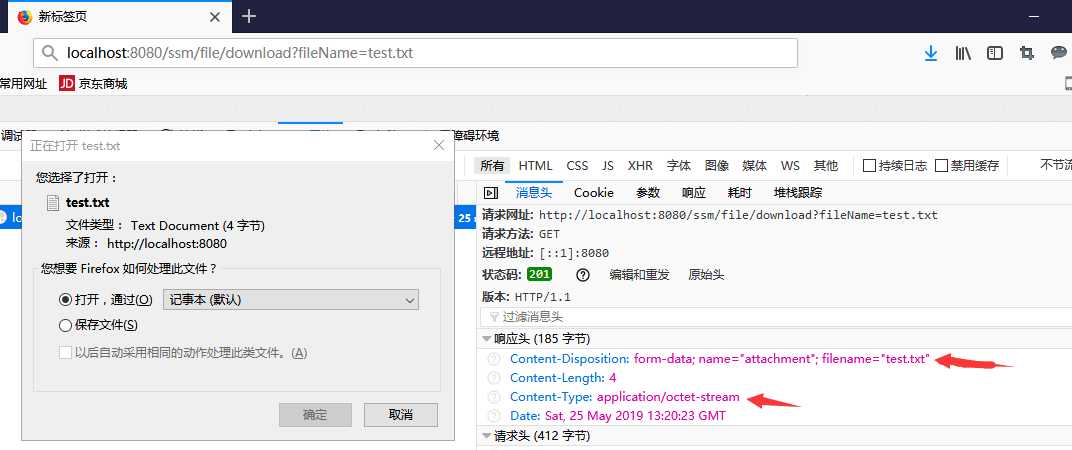
Task: Open the 不节流 throttling dropdown
Action: tap(1056, 165)
